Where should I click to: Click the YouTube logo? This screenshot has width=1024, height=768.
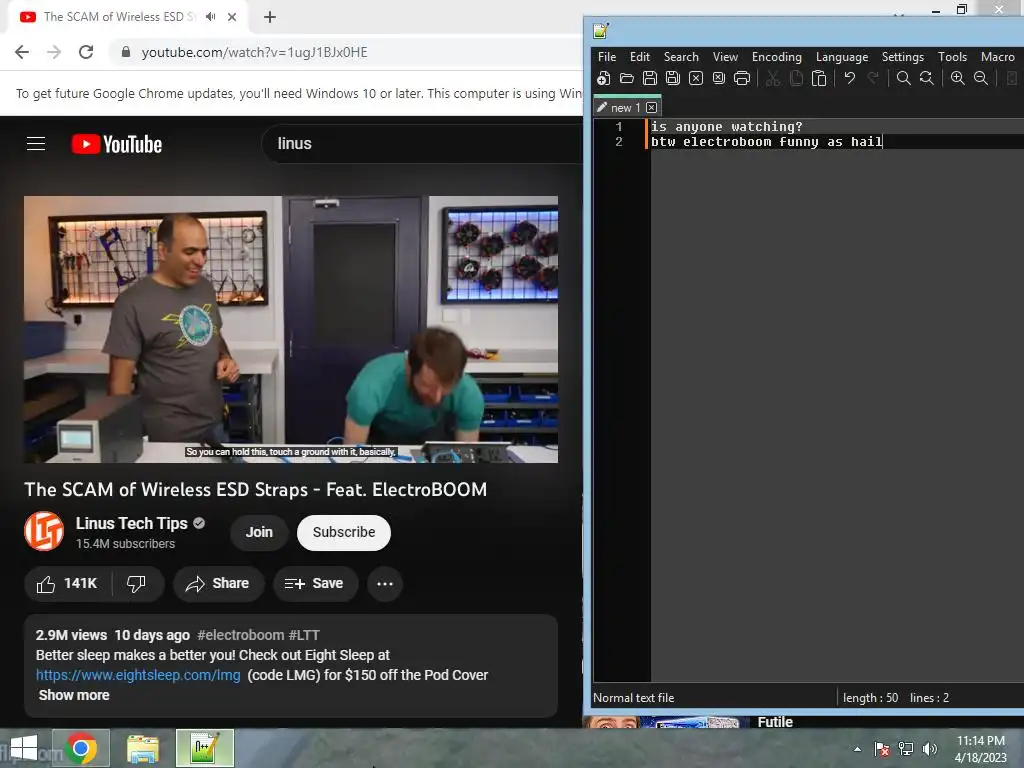(x=117, y=144)
